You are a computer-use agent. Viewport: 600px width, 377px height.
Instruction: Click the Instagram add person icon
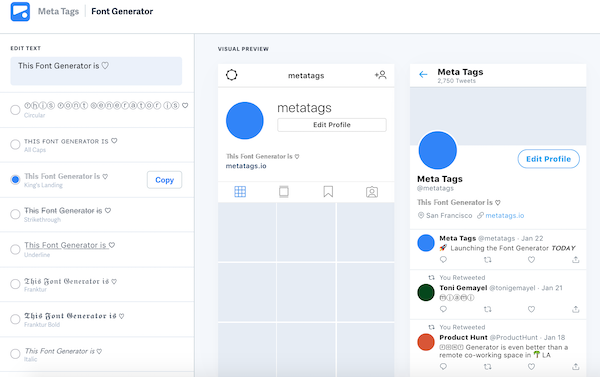pyautogui.click(x=380, y=75)
